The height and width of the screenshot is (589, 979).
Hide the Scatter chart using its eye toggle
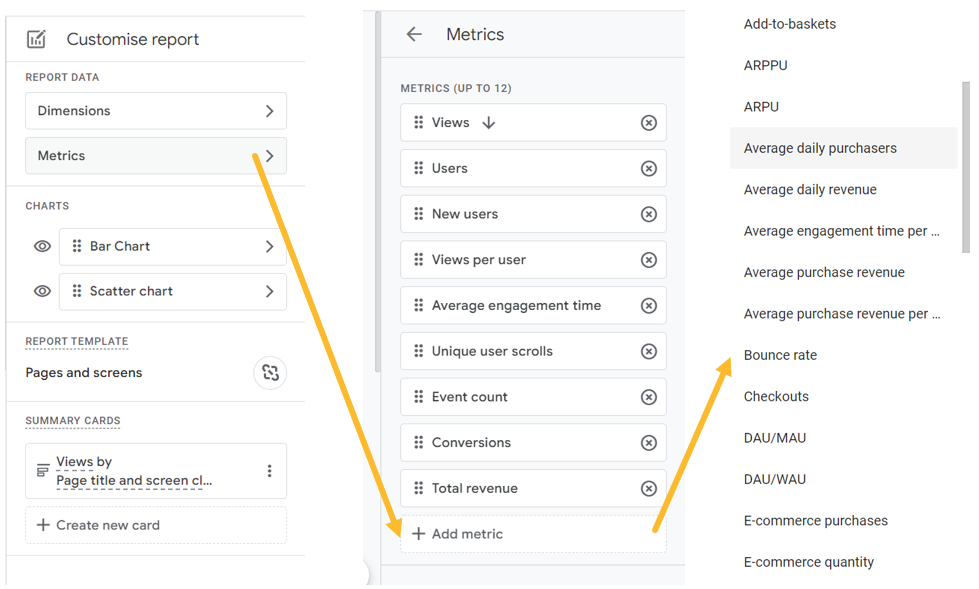pos(41,291)
